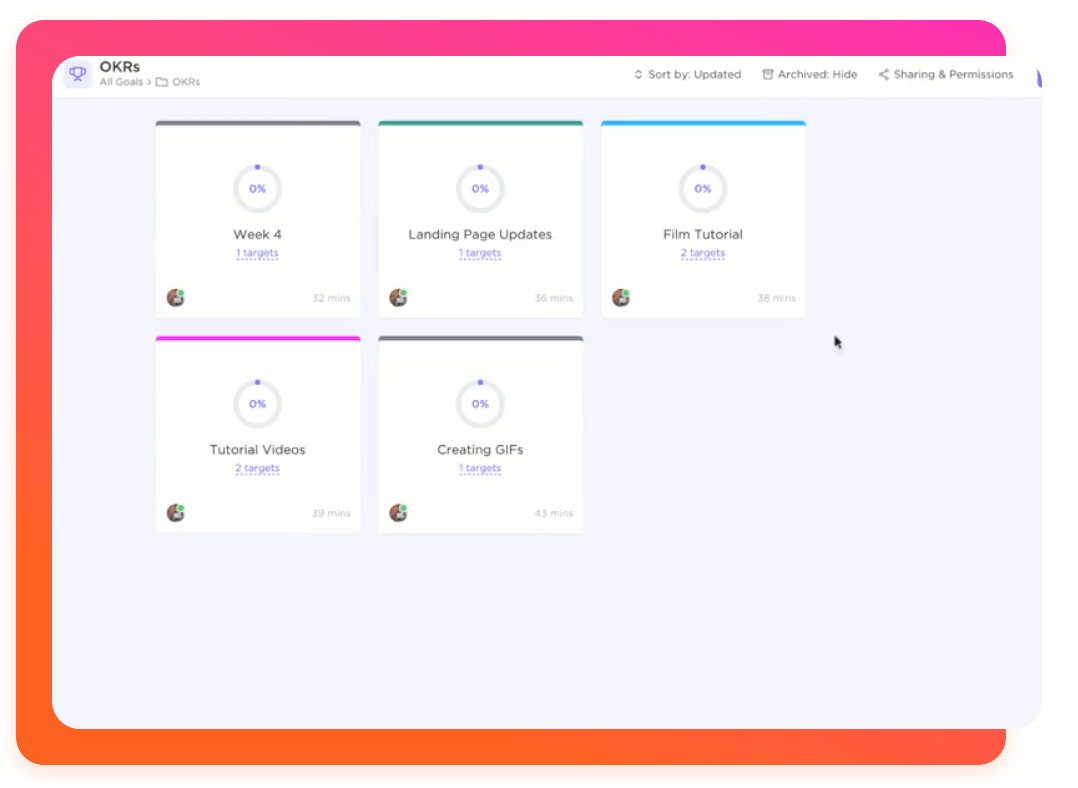Click owner avatar on Landing Page Updates card
Image resolution: width=1078 pixels, height=788 pixels.
coord(398,298)
